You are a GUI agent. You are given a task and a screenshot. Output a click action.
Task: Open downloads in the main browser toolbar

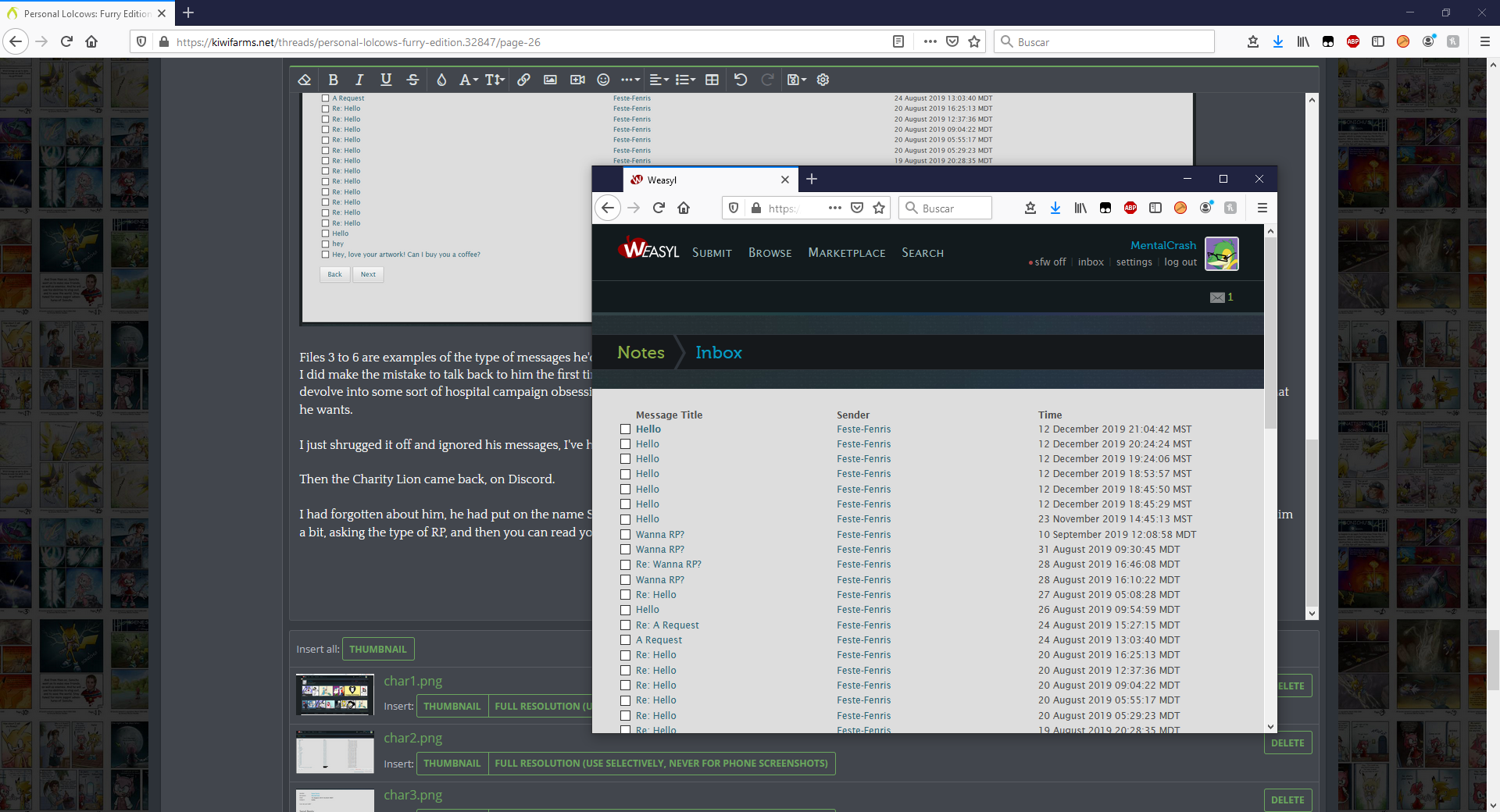(1278, 42)
